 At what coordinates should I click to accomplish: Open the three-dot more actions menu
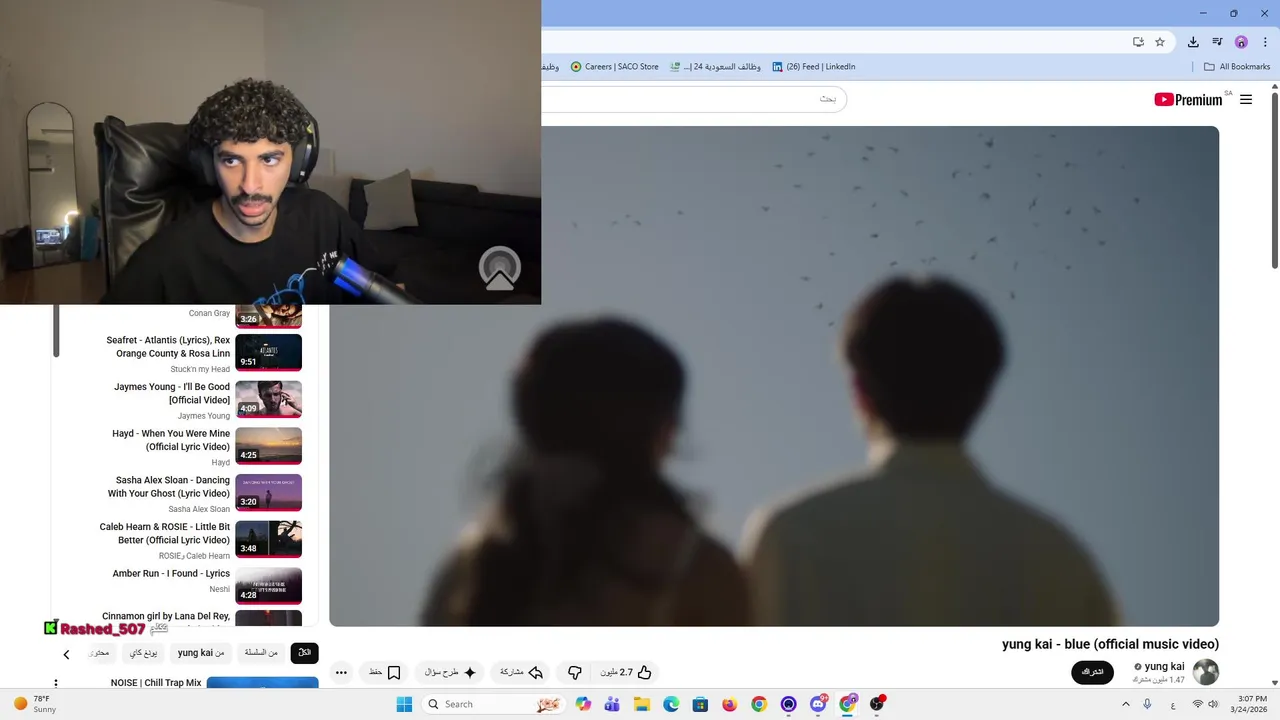point(341,673)
